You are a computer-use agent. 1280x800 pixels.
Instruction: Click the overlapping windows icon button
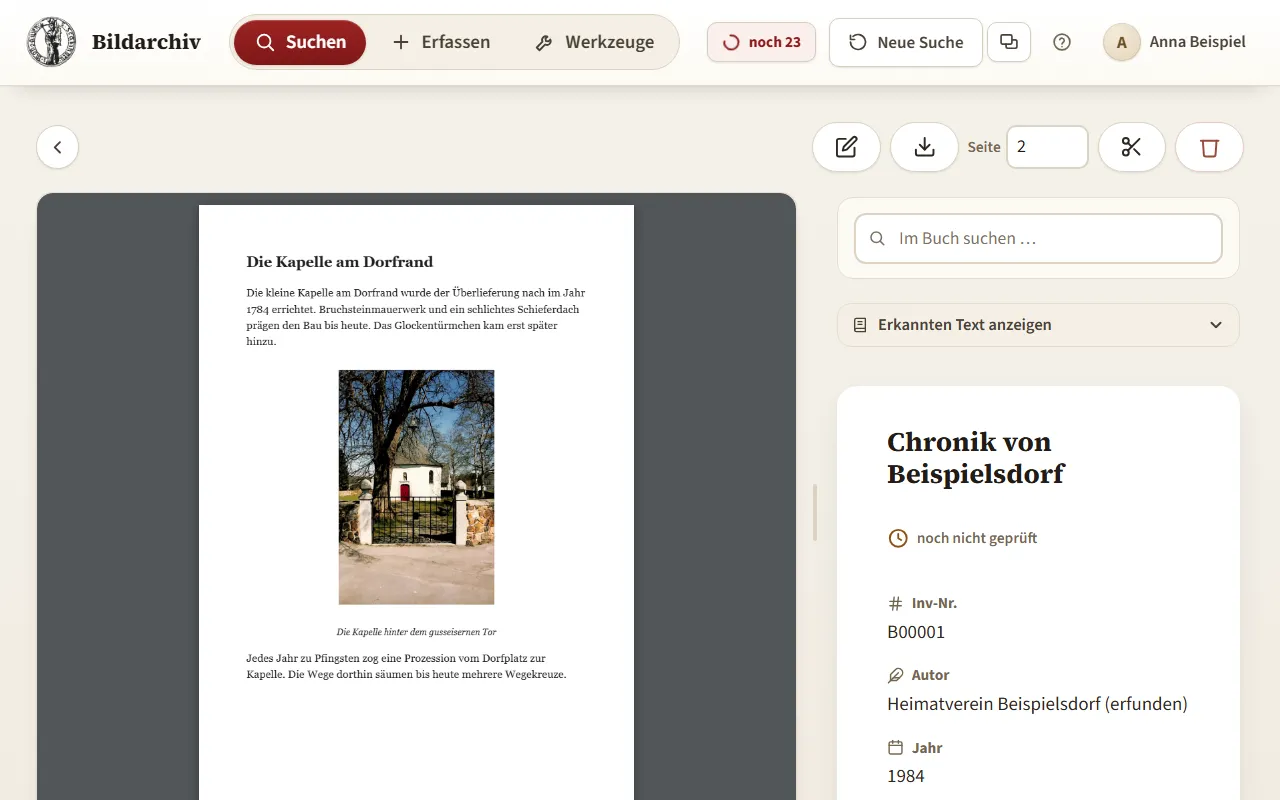tap(1009, 42)
